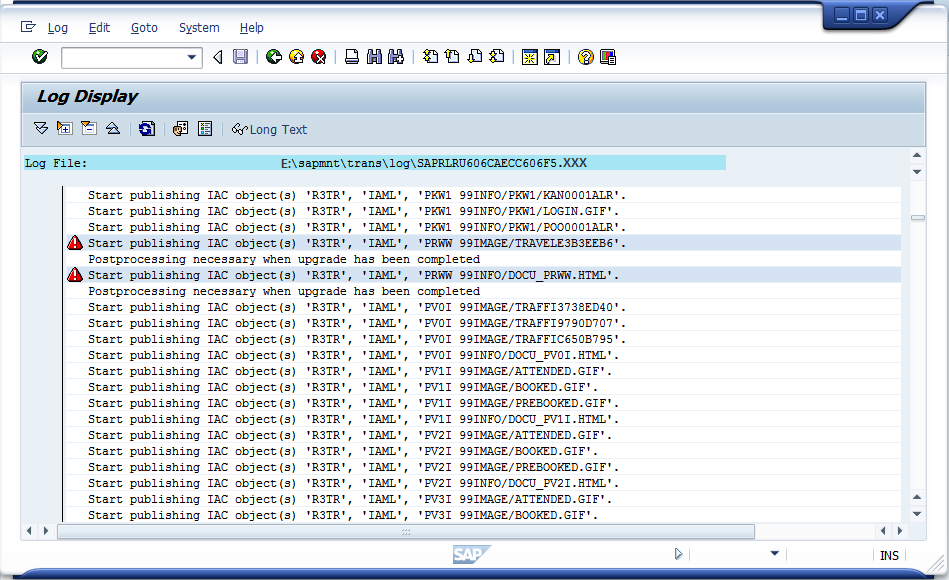Click the vertical scrollbar up arrow at top
Screen dimensions: 949x580
tap(917, 156)
